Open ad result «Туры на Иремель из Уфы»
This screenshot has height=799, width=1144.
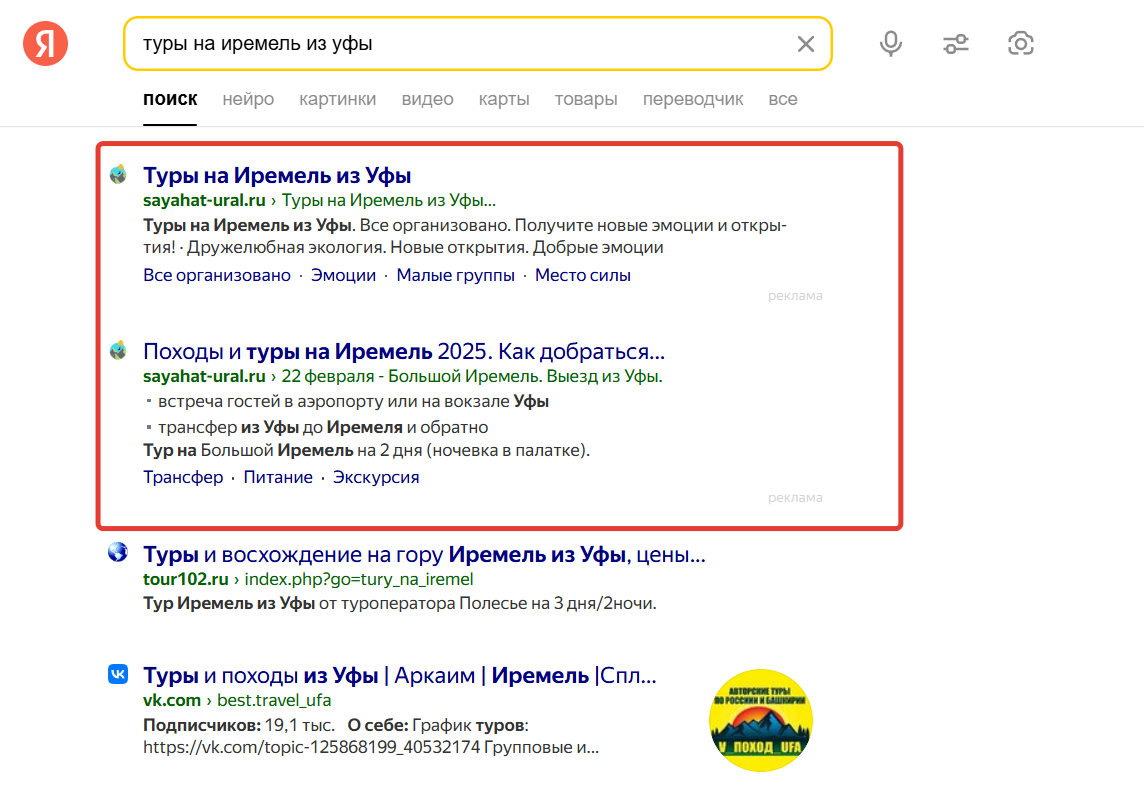click(277, 176)
